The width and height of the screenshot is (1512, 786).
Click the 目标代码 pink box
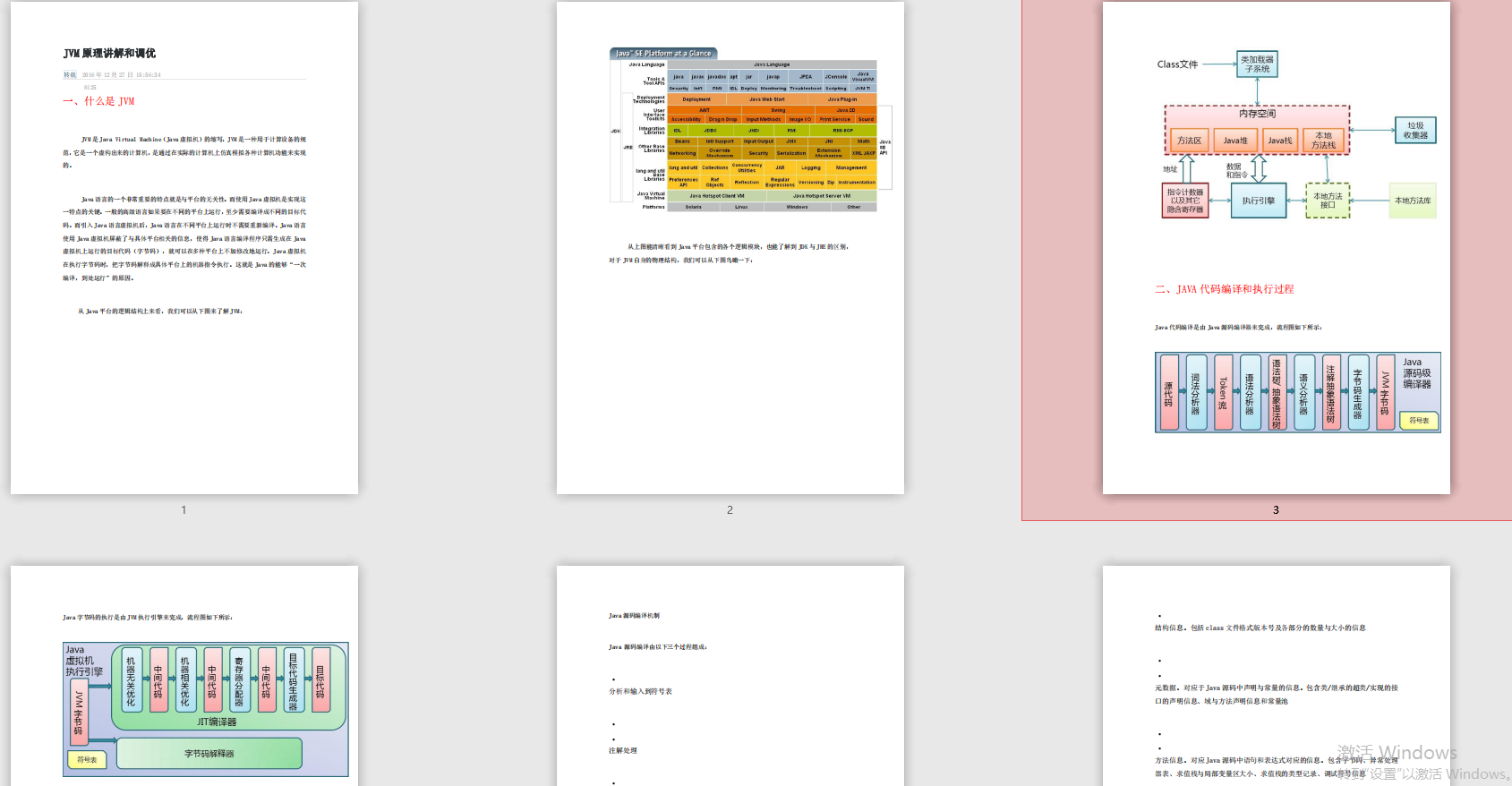[x=320, y=680]
